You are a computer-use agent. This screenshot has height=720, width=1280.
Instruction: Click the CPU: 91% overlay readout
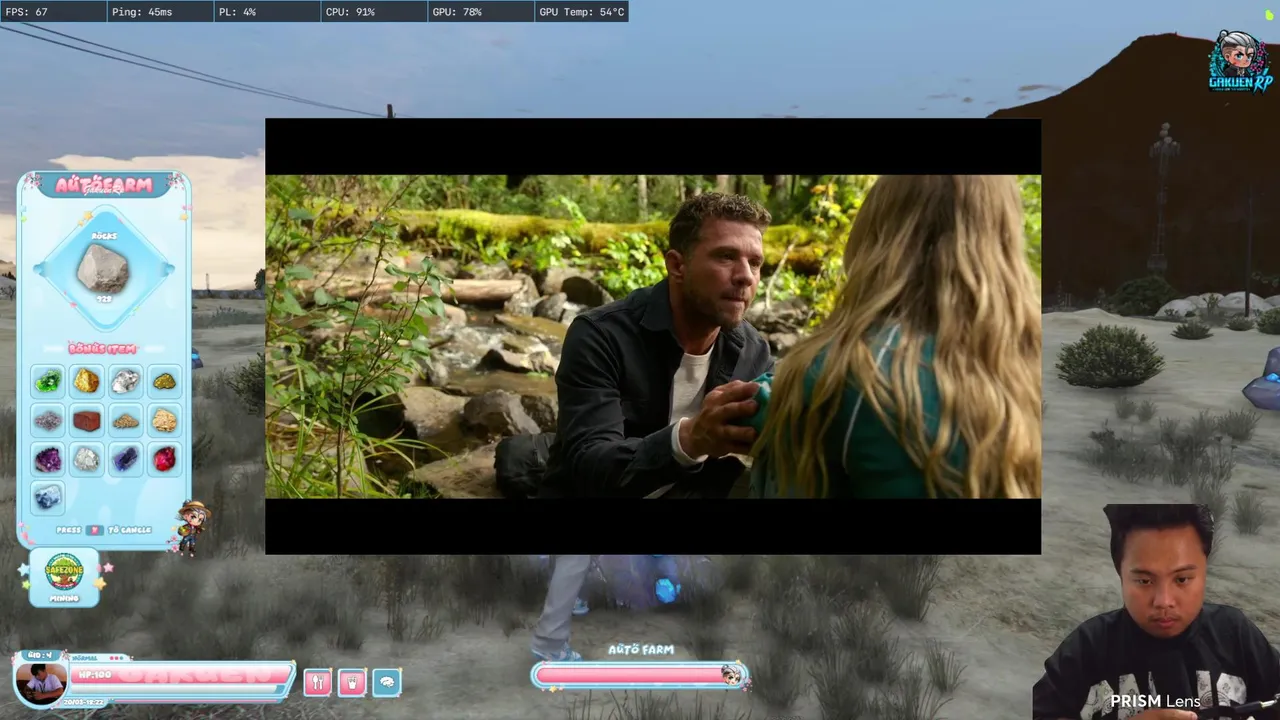pyautogui.click(x=373, y=12)
